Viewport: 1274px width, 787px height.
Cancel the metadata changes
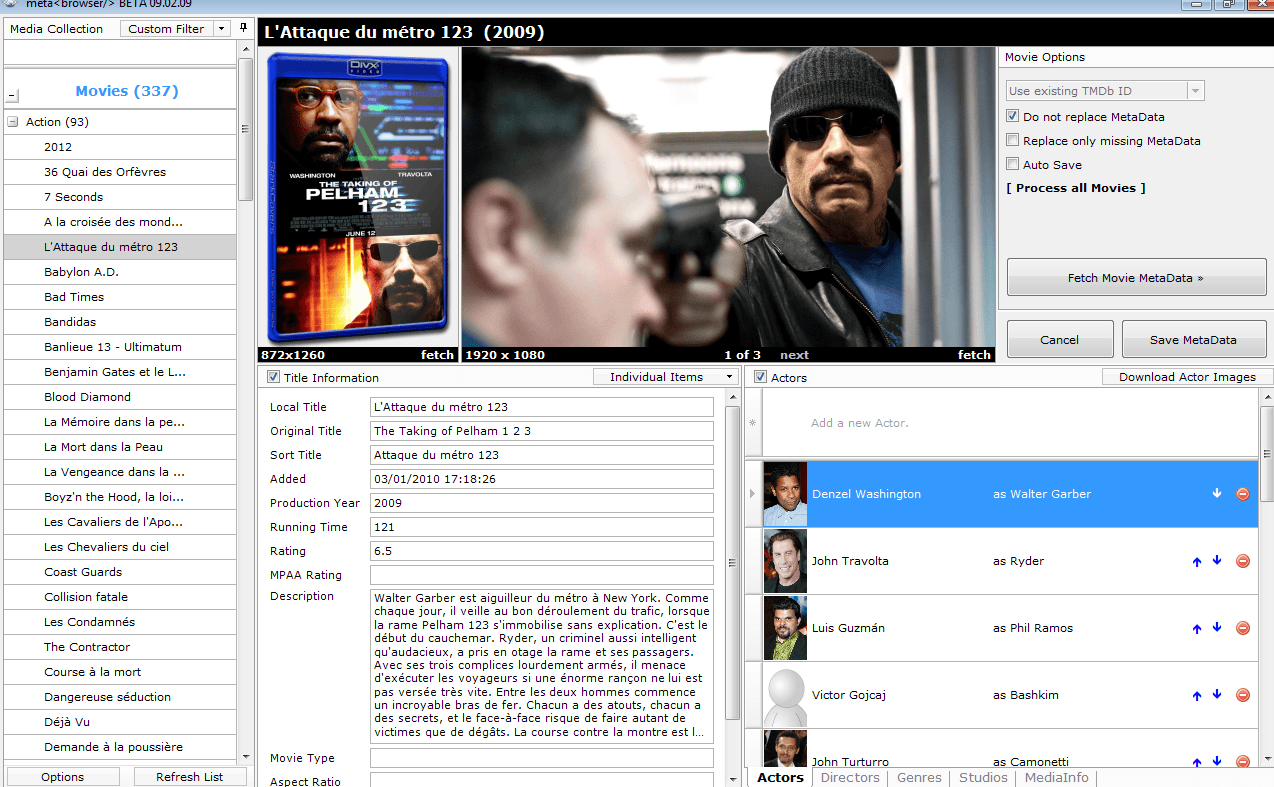1059,340
